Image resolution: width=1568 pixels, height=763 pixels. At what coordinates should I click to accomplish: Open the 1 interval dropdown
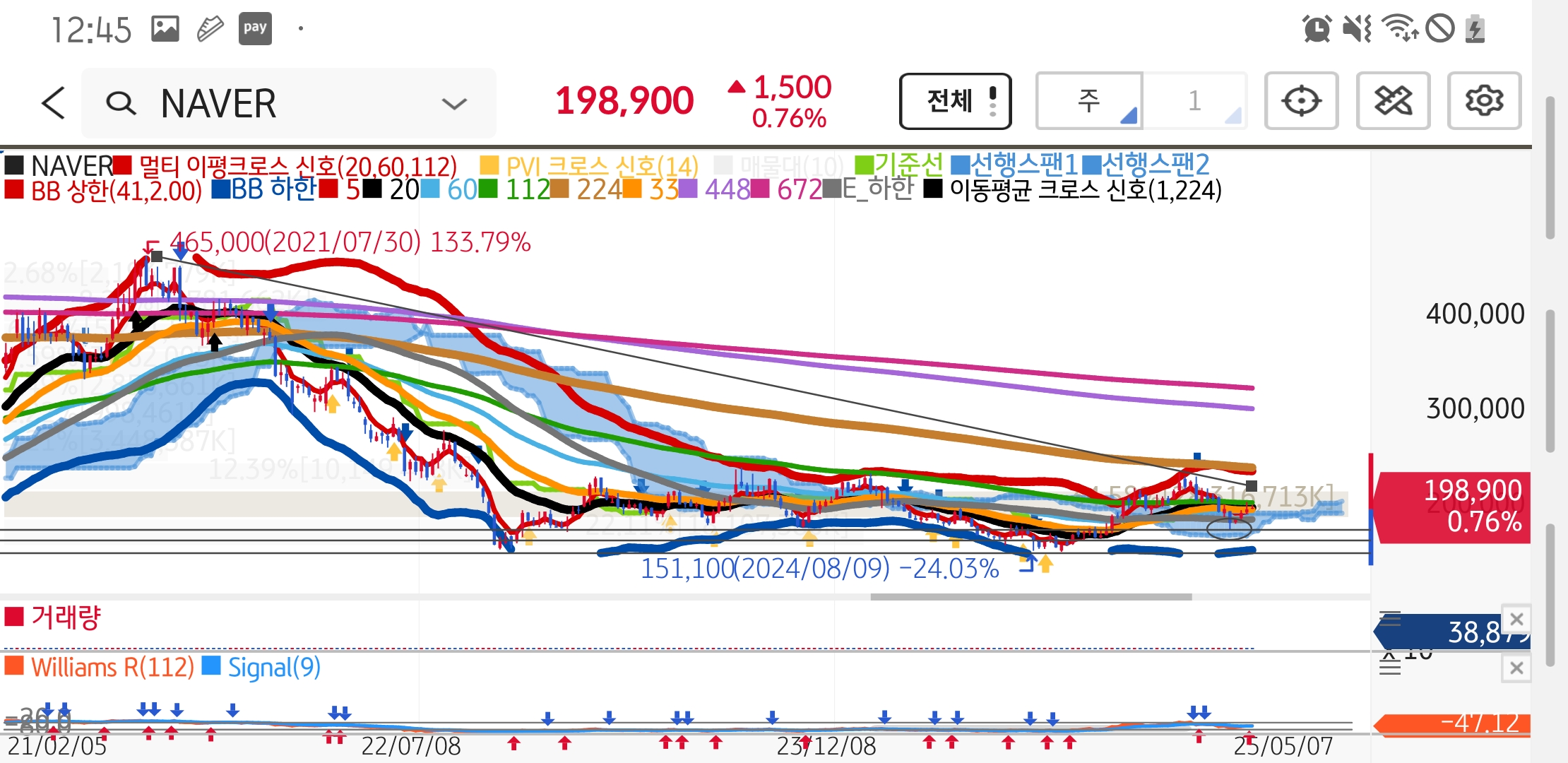[1195, 100]
